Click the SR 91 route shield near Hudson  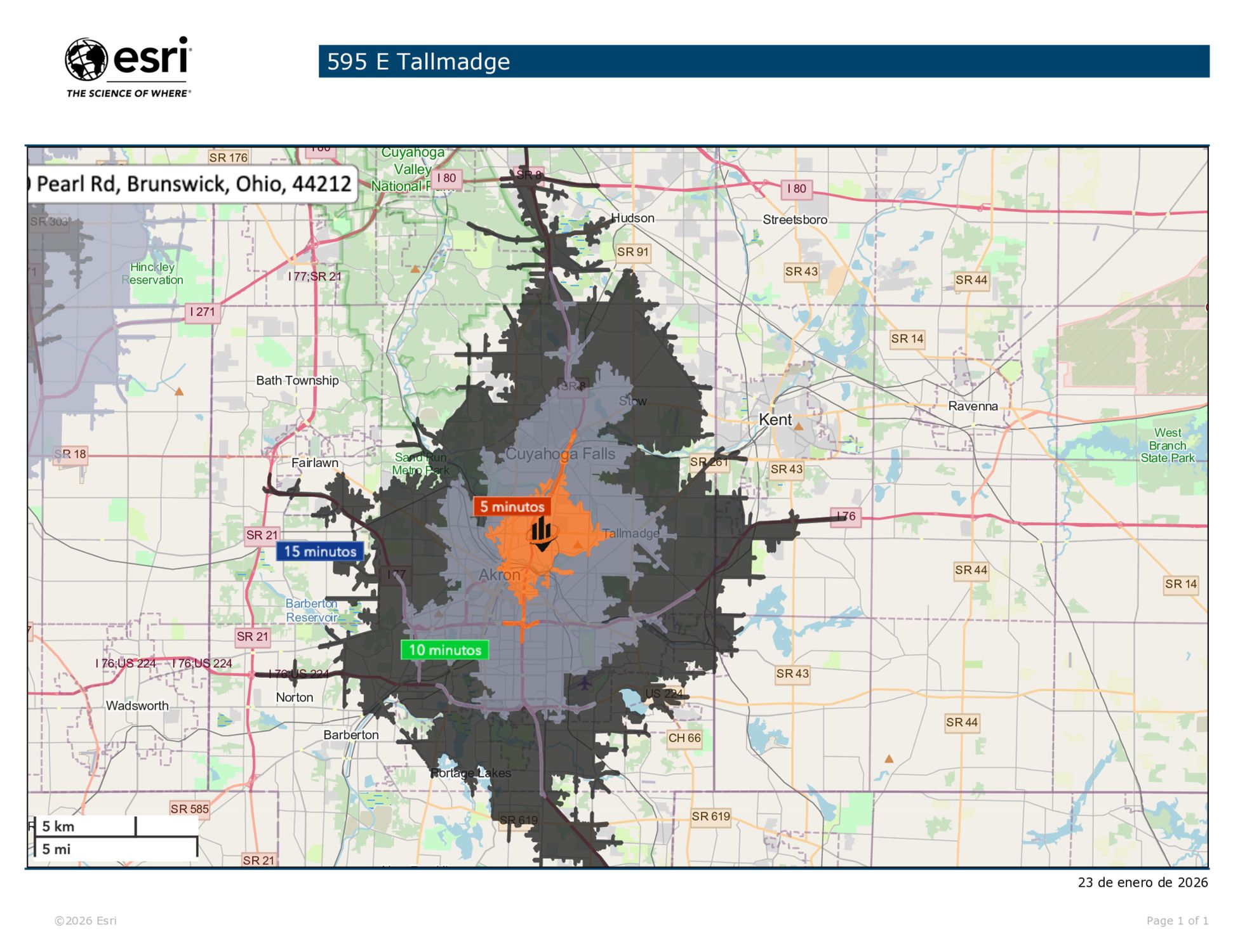(632, 253)
